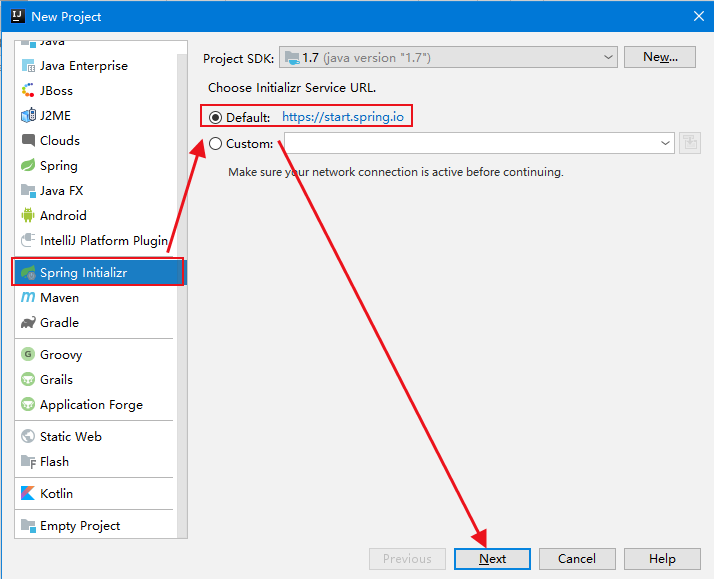The width and height of the screenshot is (714, 579).
Task: Click the "Android" list label
Action: [x=63, y=215]
